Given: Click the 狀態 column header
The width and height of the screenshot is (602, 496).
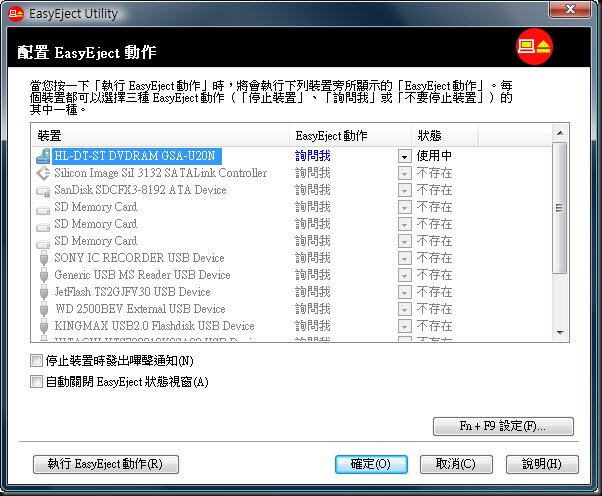Looking at the screenshot, I should pos(445,136).
